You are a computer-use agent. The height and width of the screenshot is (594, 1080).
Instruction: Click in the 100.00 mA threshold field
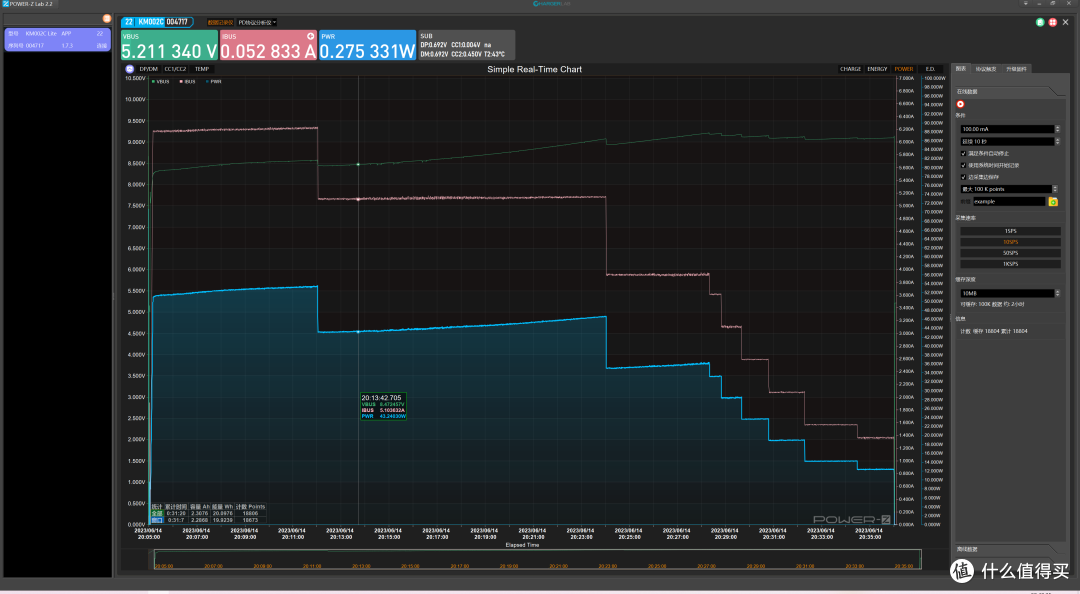pos(1006,129)
